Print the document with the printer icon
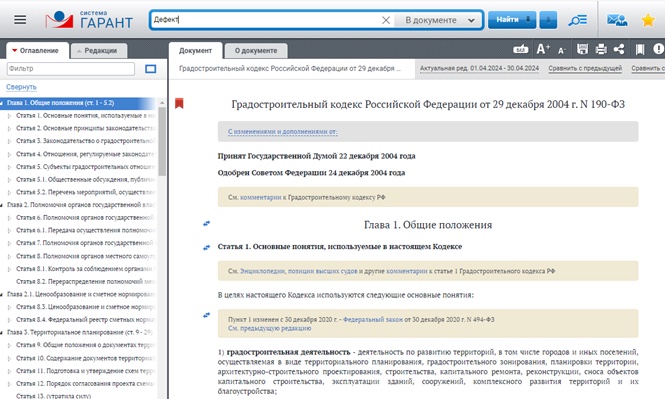Screen dimensions: 665x399 tap(601, 50)
